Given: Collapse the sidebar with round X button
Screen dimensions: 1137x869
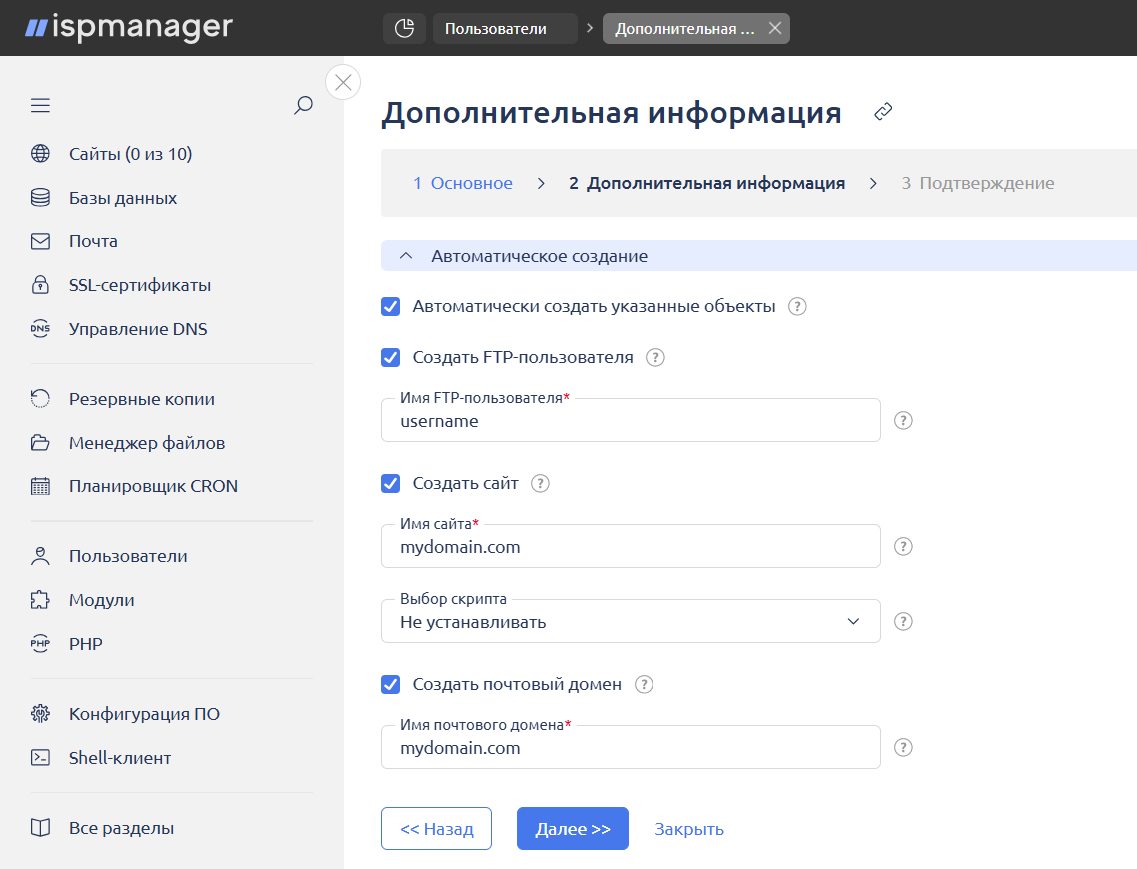Looking at the screenshot, I should (x=343, y=82).
